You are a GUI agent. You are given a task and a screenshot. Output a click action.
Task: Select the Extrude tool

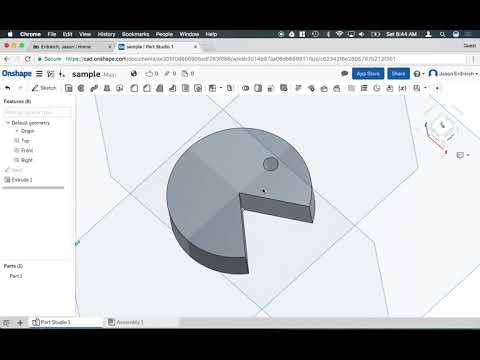[69, 88]
